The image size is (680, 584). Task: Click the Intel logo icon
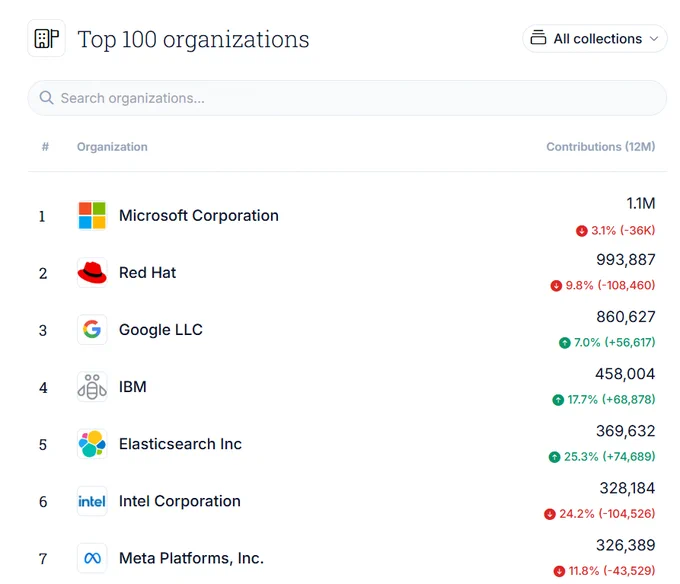[92, 501]
